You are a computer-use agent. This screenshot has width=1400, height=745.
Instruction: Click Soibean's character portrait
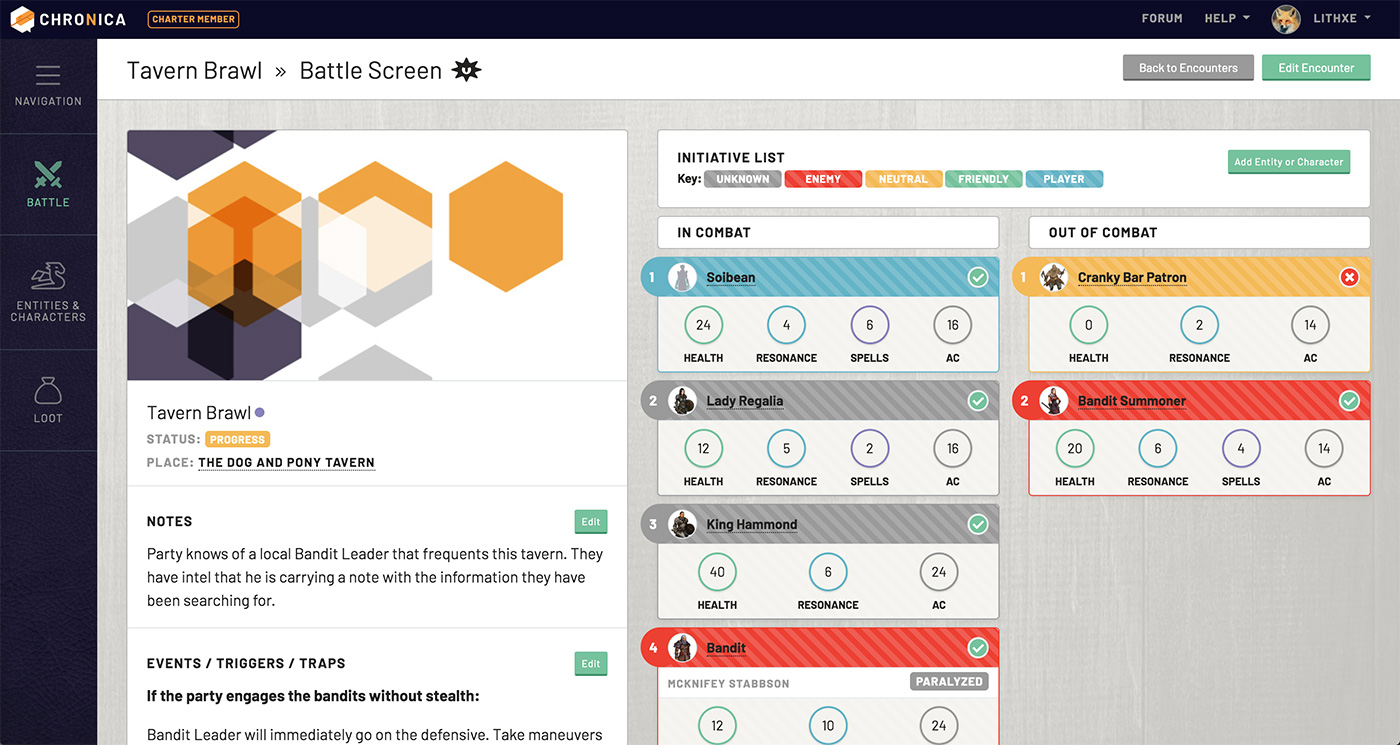[x=683, y=277]
